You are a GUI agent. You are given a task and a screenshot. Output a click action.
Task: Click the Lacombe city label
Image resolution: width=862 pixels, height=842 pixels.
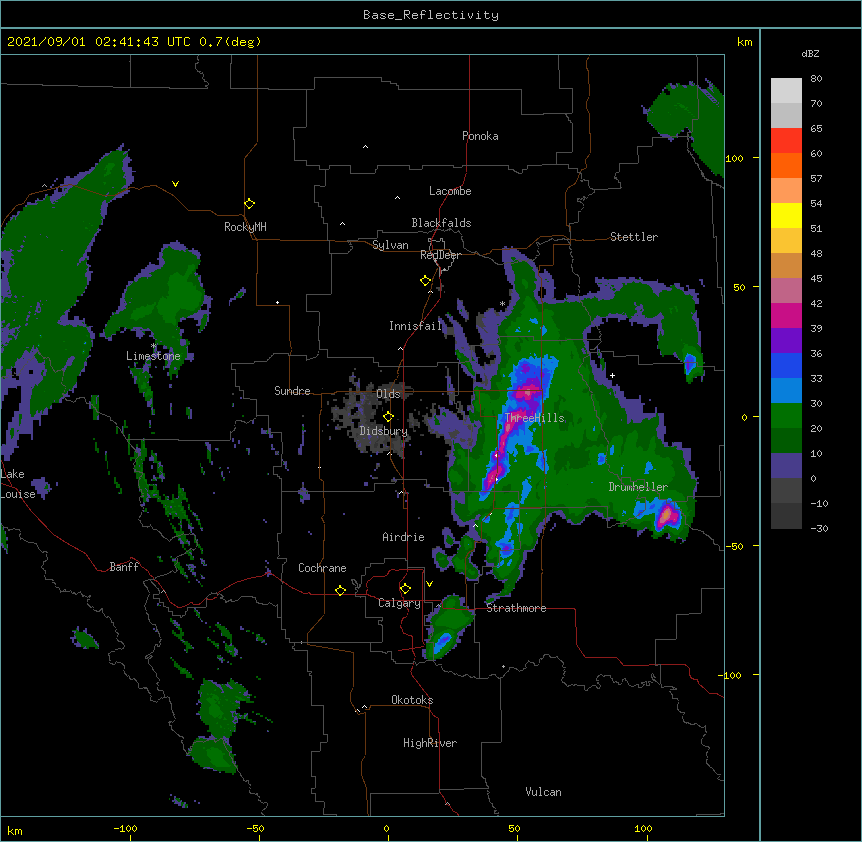pos(450,191)
